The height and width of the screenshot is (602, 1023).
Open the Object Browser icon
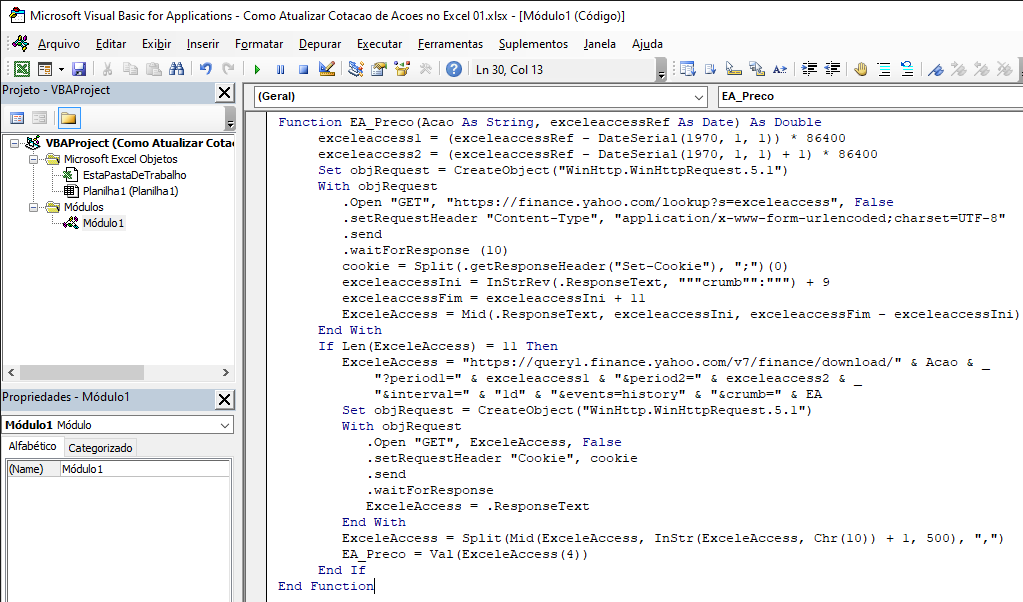coord(402,69)
